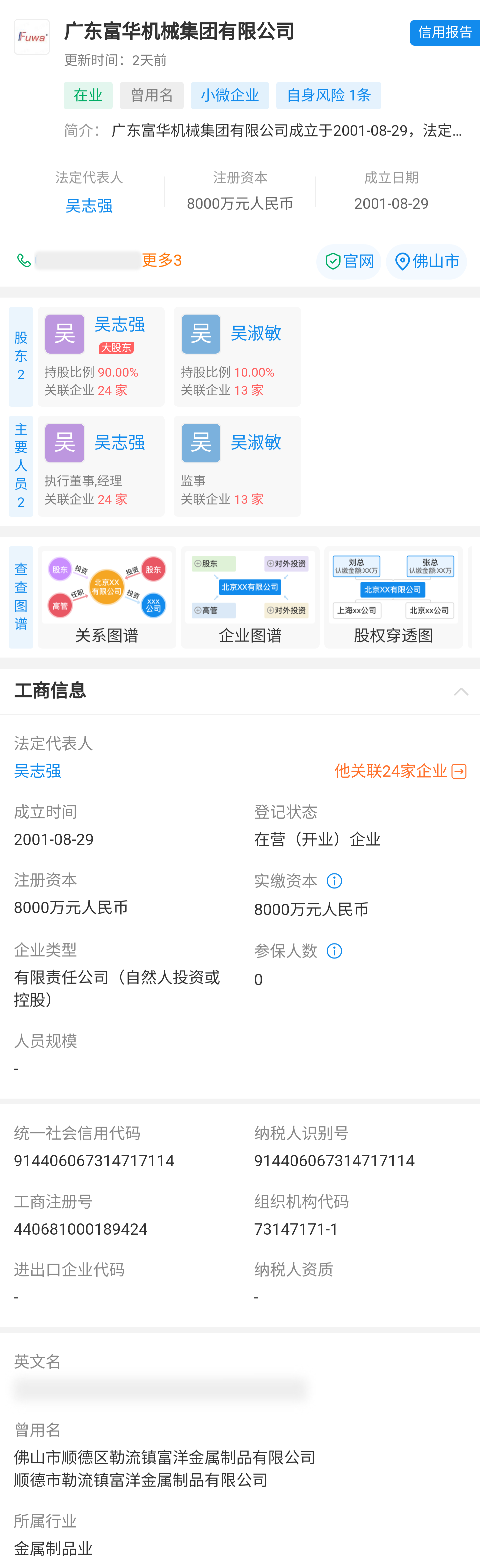Click 吴志强 purple avatar in shareholders
Image resolution: width=480 pixels, height=1568 pixels.
coord(64,334)
